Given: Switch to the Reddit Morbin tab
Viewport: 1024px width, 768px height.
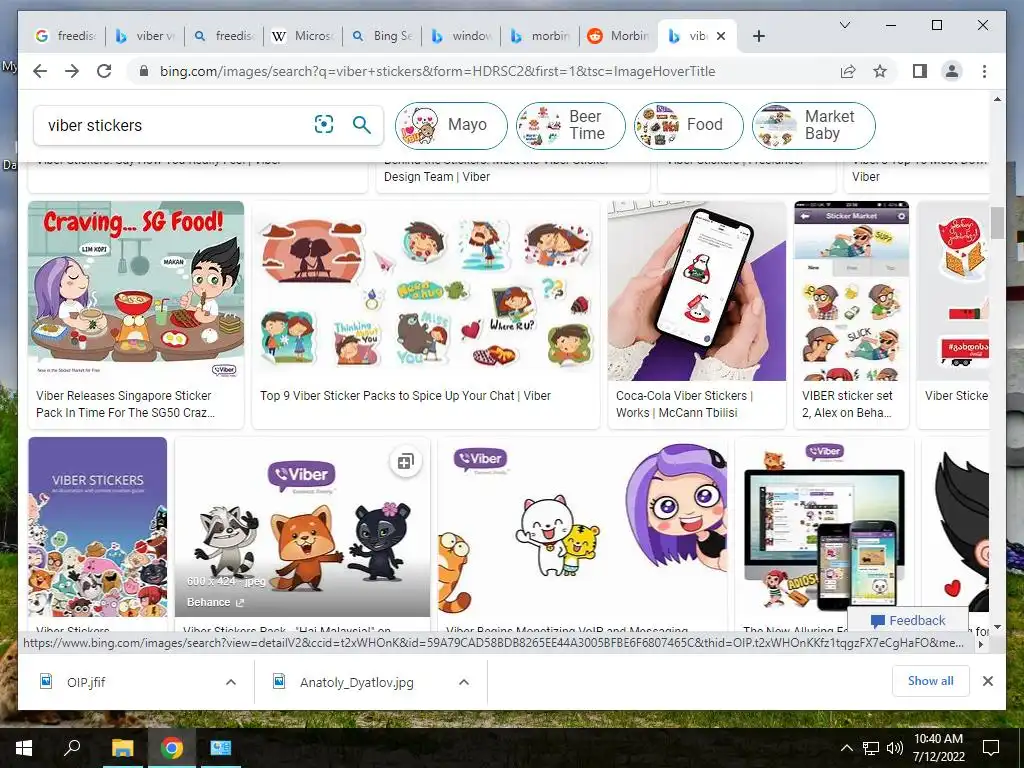Looking at the screenshot, I should coord(618,36).
